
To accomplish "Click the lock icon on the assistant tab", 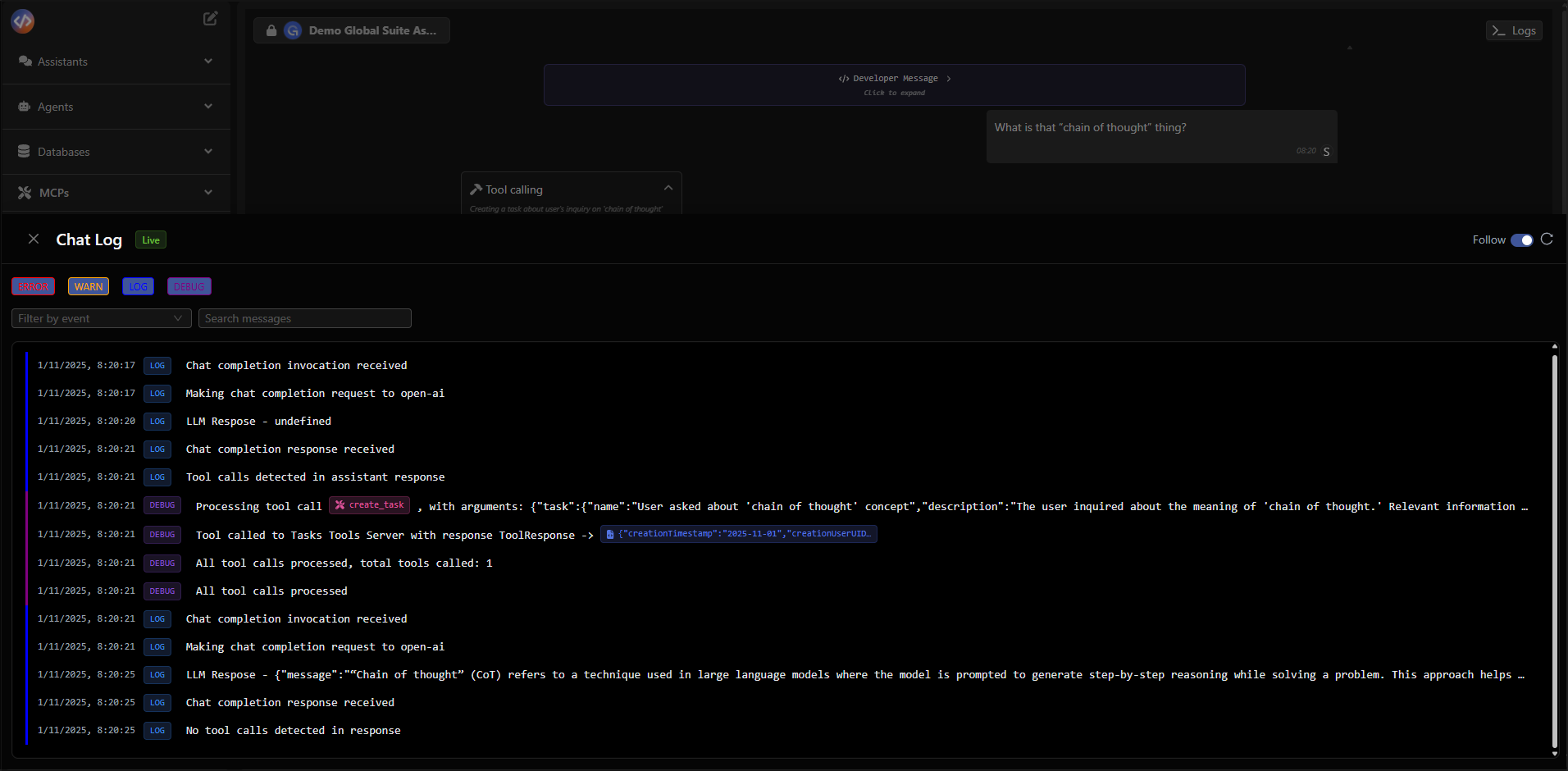I will coord(271,30).
